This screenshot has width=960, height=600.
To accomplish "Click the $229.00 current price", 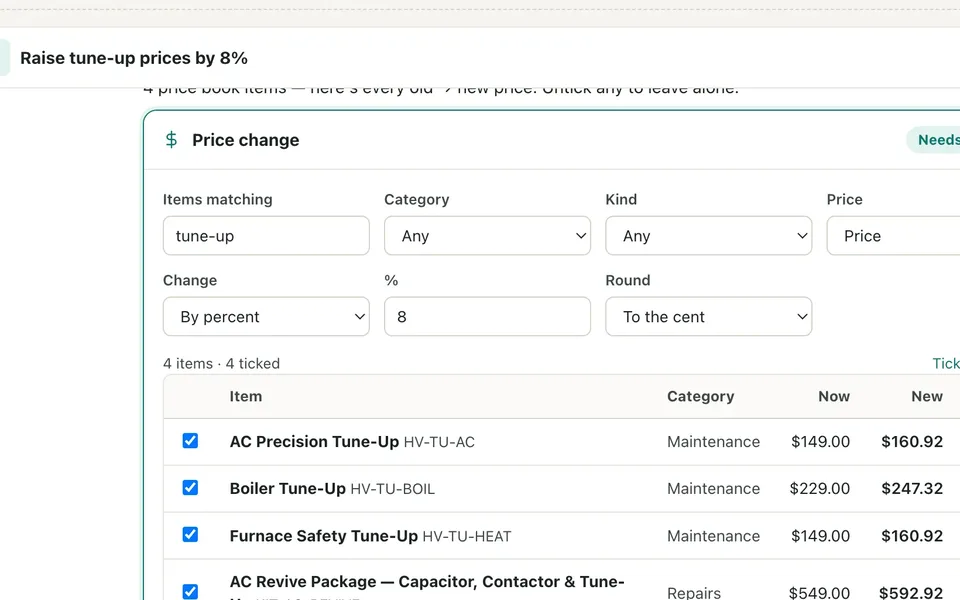I will click(820, 489).
